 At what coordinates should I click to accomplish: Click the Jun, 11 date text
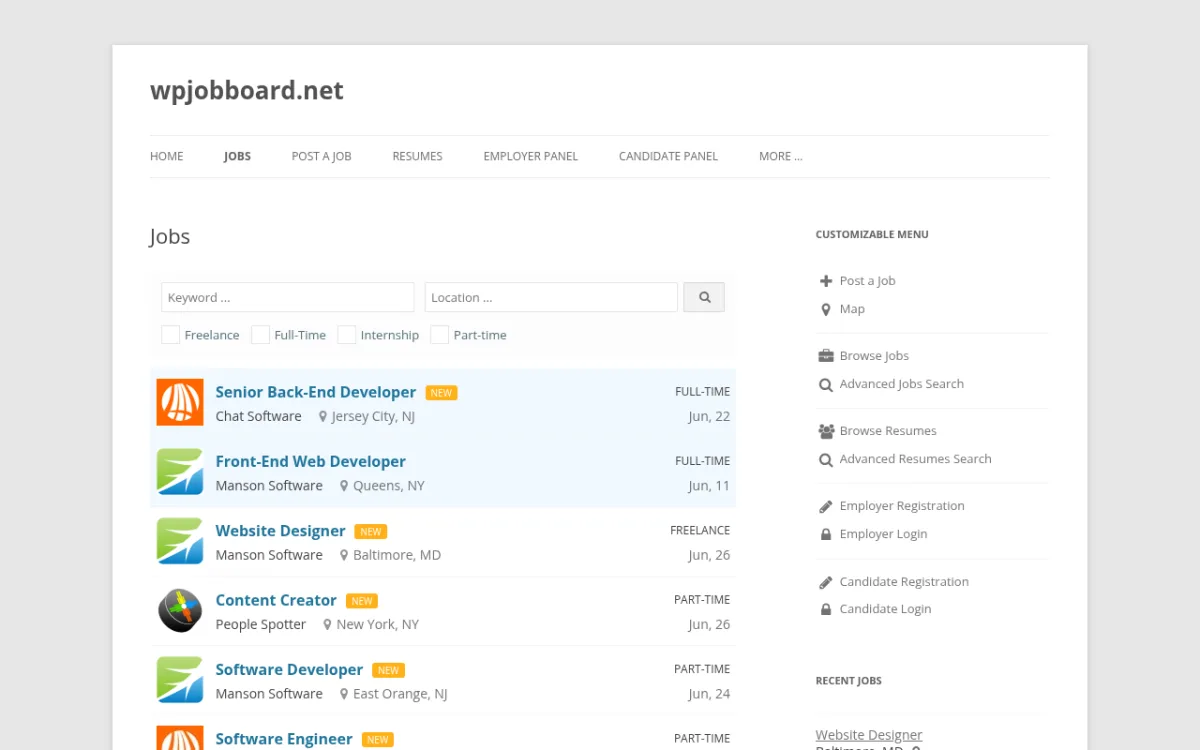[x=709, y=486]
